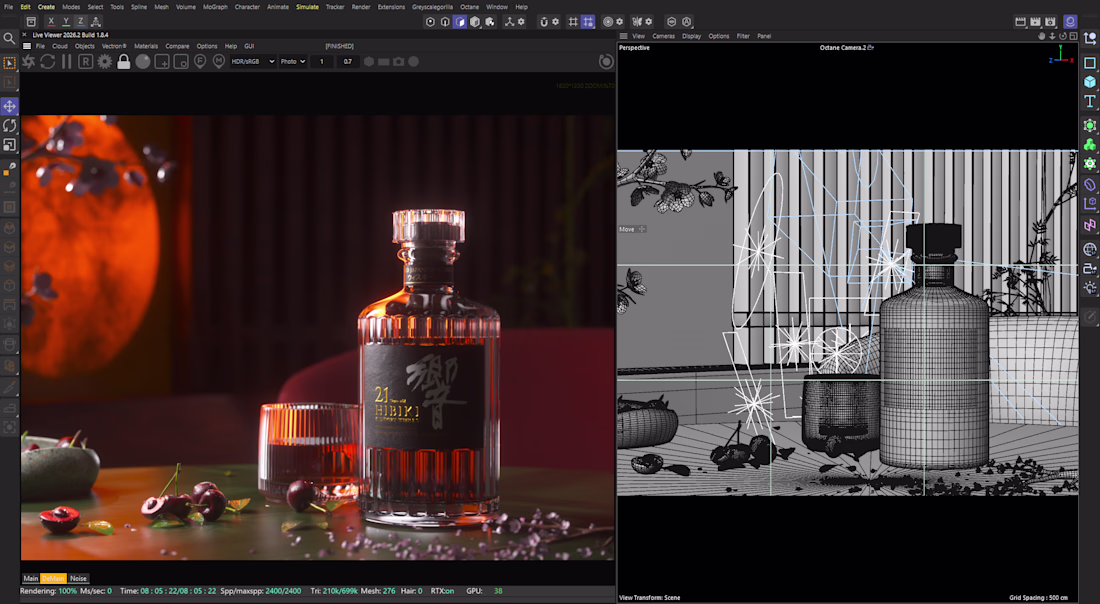The image size is (1100, 604).
Task: Open the Cloud menu in Live Viewer
Action: 60,46
